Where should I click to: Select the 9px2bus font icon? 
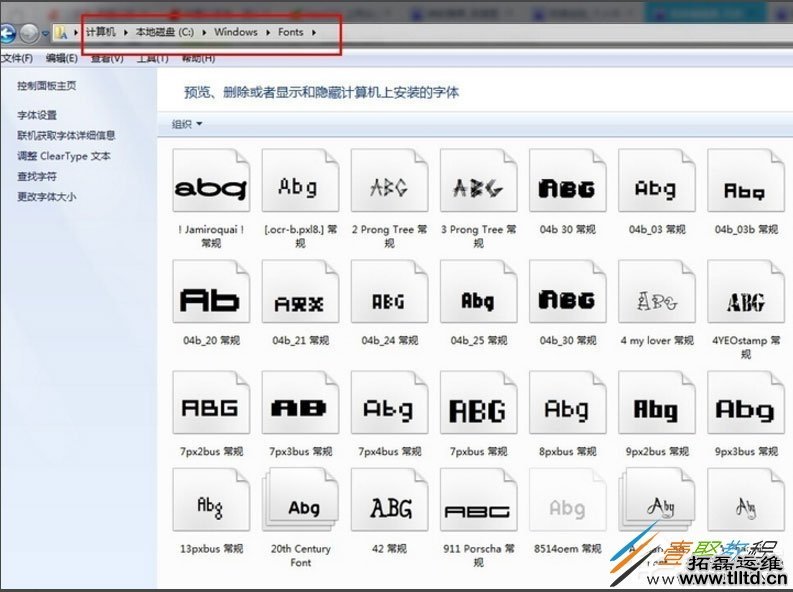pos(656,402)
